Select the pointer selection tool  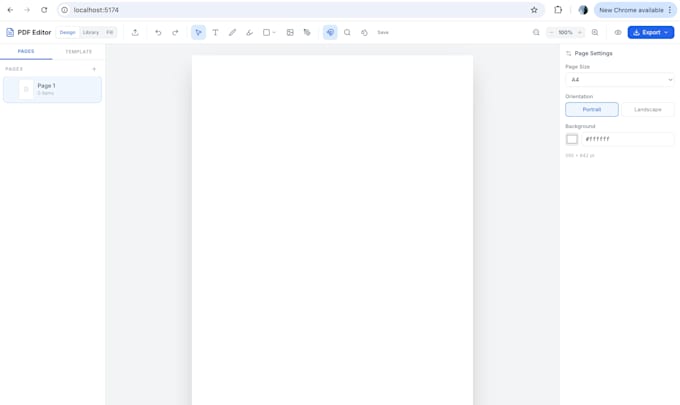pos(198,33)
